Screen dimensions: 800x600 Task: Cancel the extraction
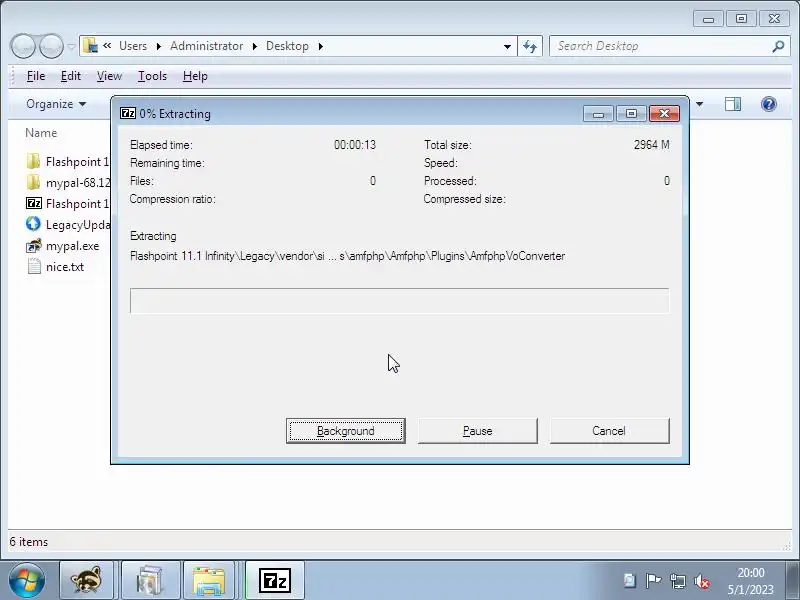[609, 431]
